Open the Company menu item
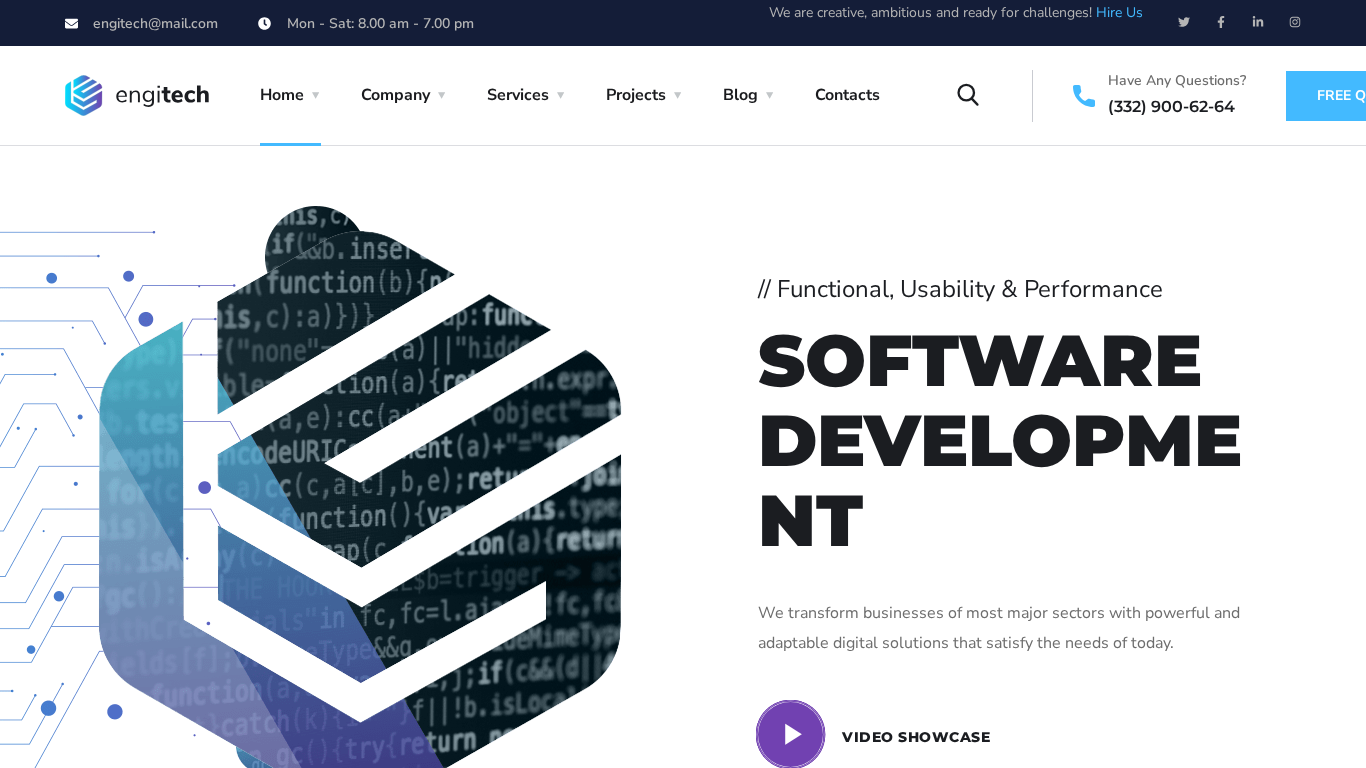 395,95
